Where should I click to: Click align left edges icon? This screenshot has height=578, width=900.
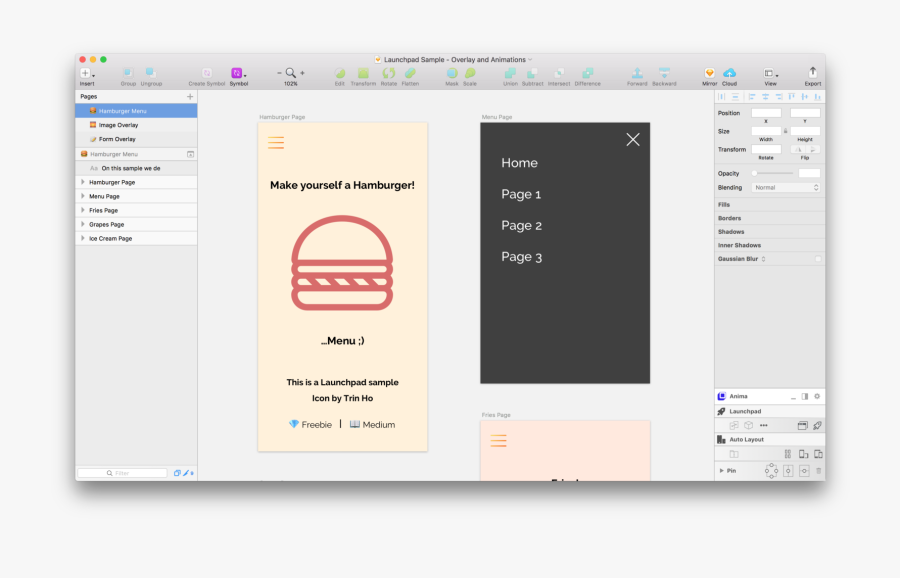tap(751, 96)
